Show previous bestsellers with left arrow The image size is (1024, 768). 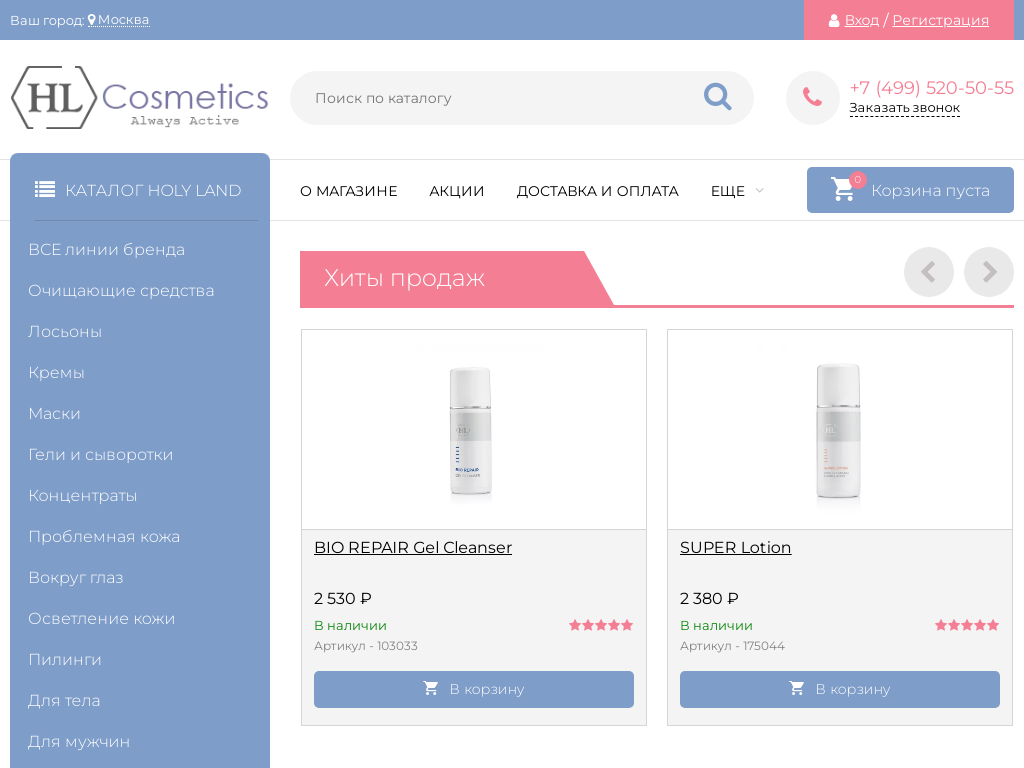point(929,272)
